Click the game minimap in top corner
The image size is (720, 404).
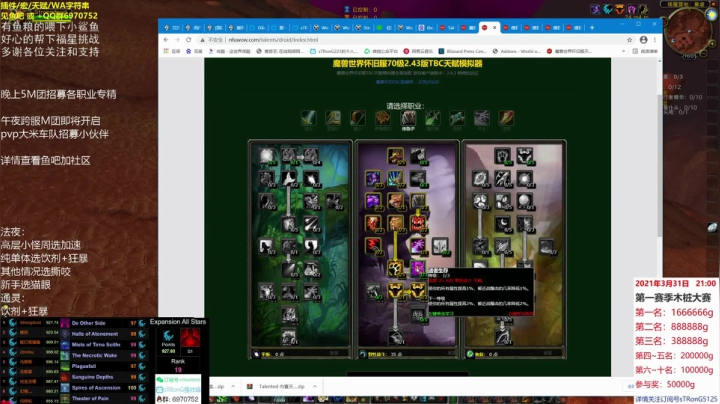point(687,31)
